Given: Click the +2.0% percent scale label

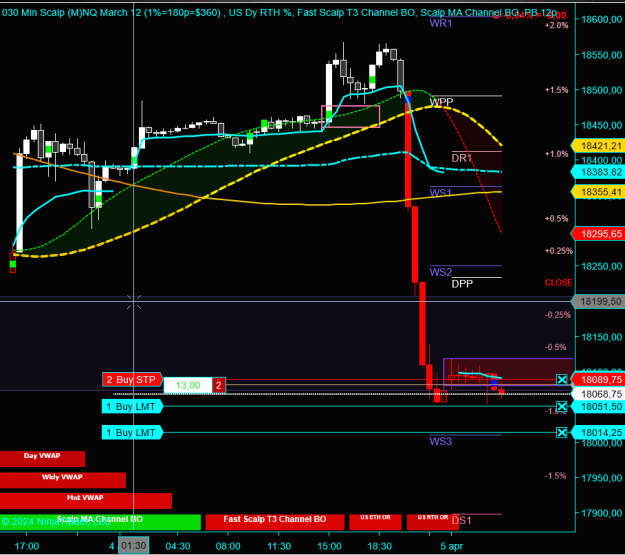Looking at the screenshot, I should [x=556, y=26].
